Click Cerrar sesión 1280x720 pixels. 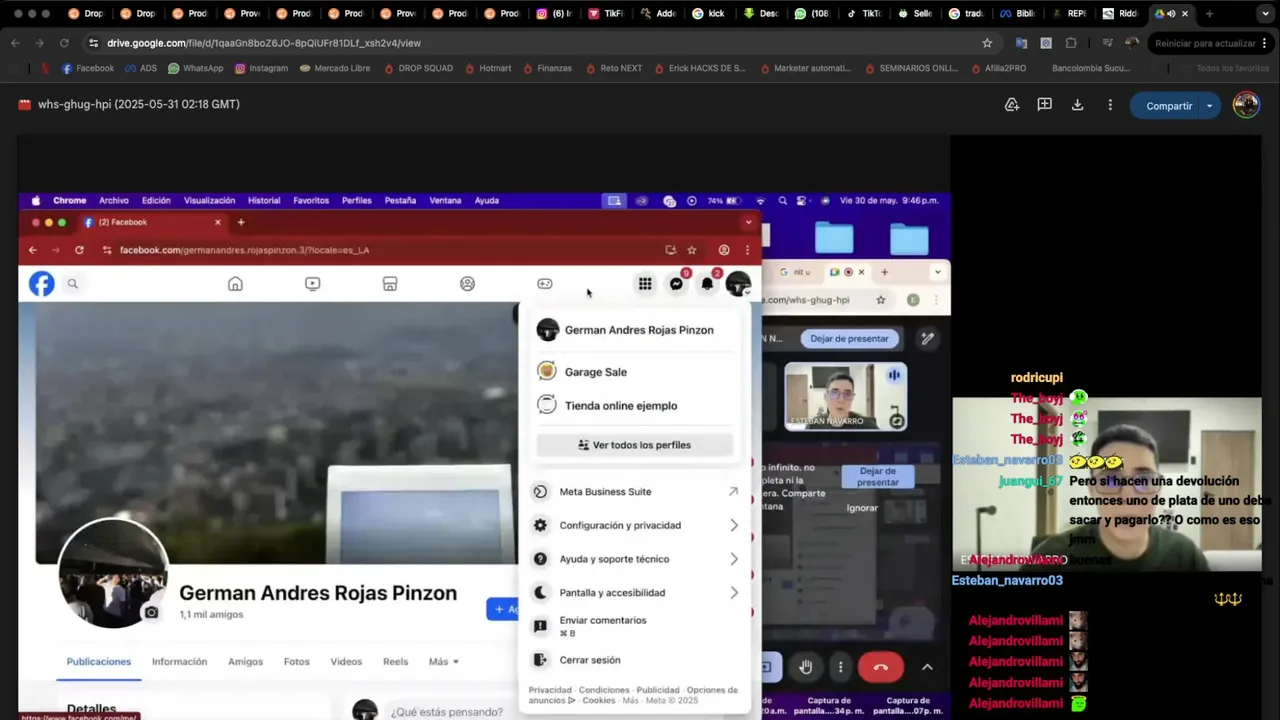pyautogui.click(x=635, y=660)
